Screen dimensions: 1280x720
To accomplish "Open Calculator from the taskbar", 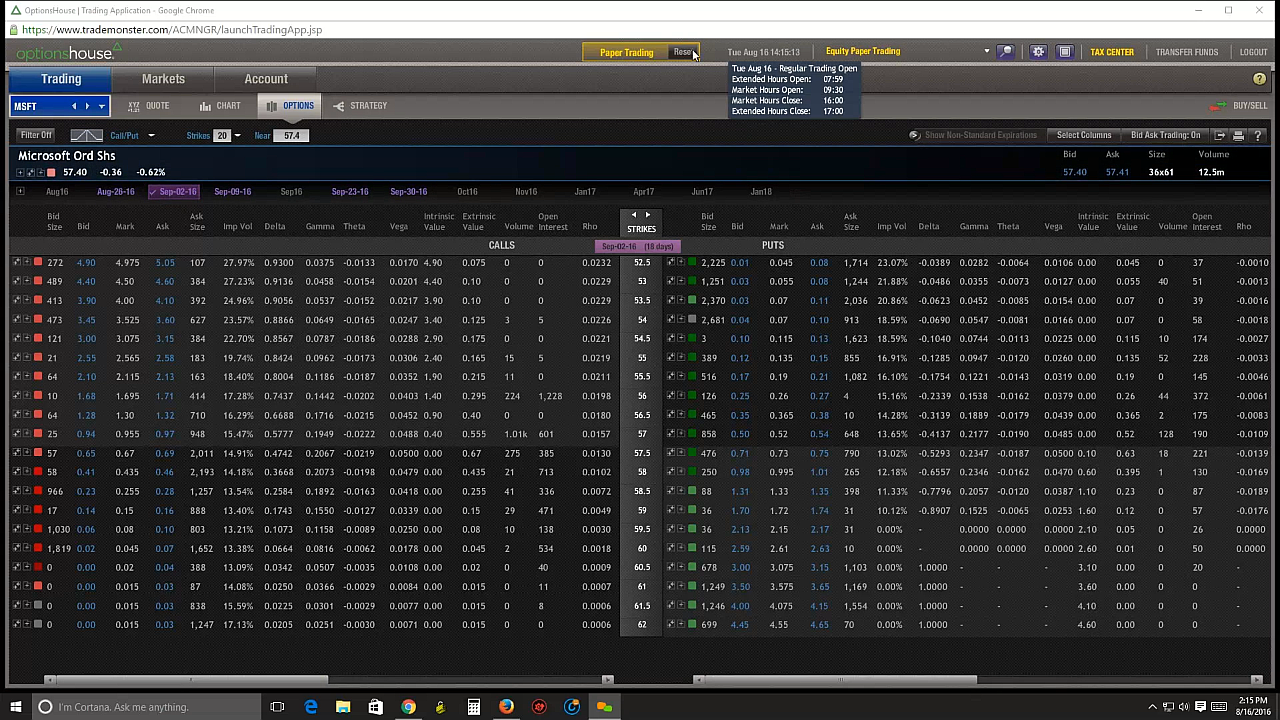I will [x=474, y=707].
